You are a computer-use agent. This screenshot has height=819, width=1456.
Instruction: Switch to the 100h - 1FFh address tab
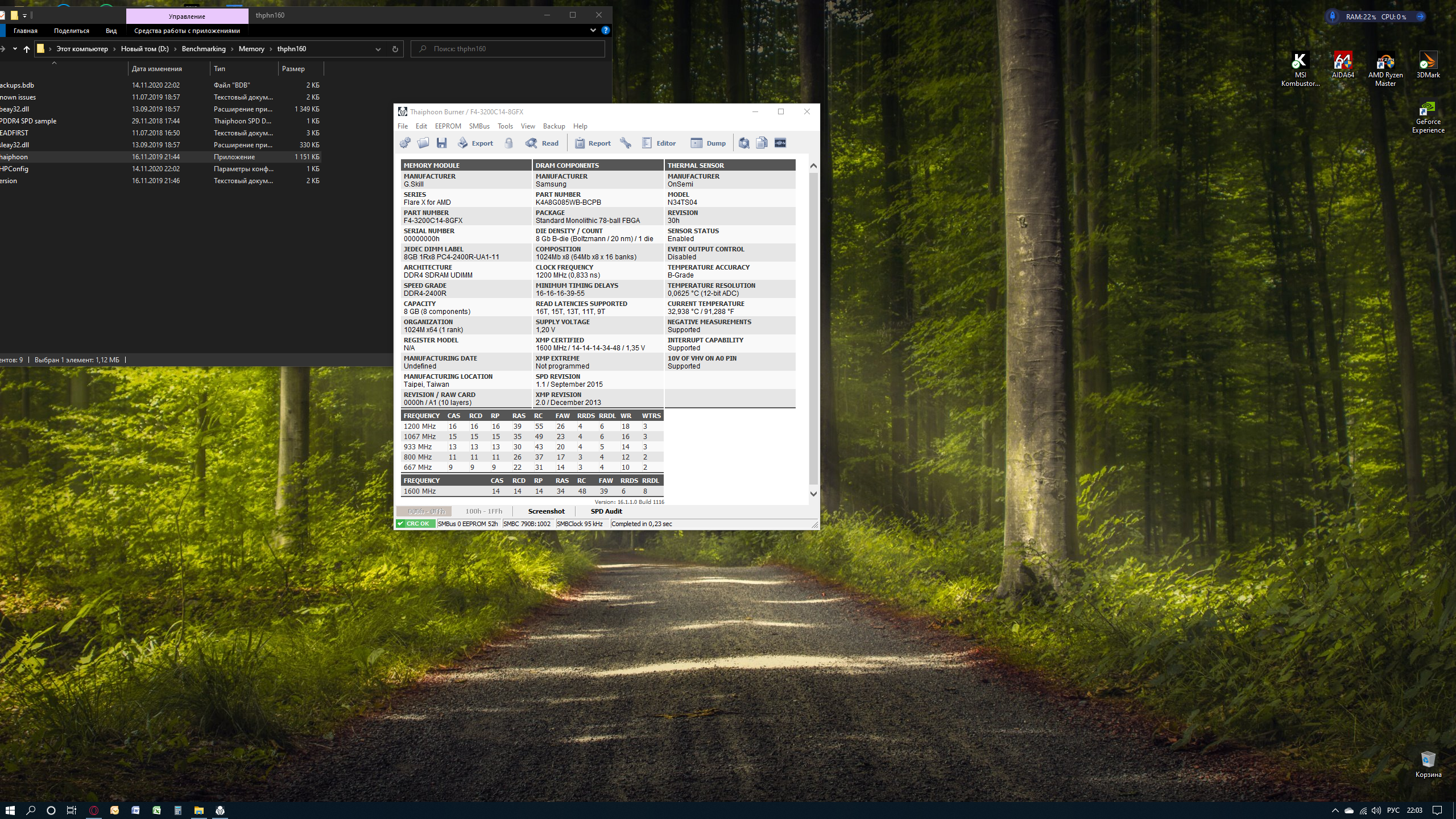pos(483,511)
